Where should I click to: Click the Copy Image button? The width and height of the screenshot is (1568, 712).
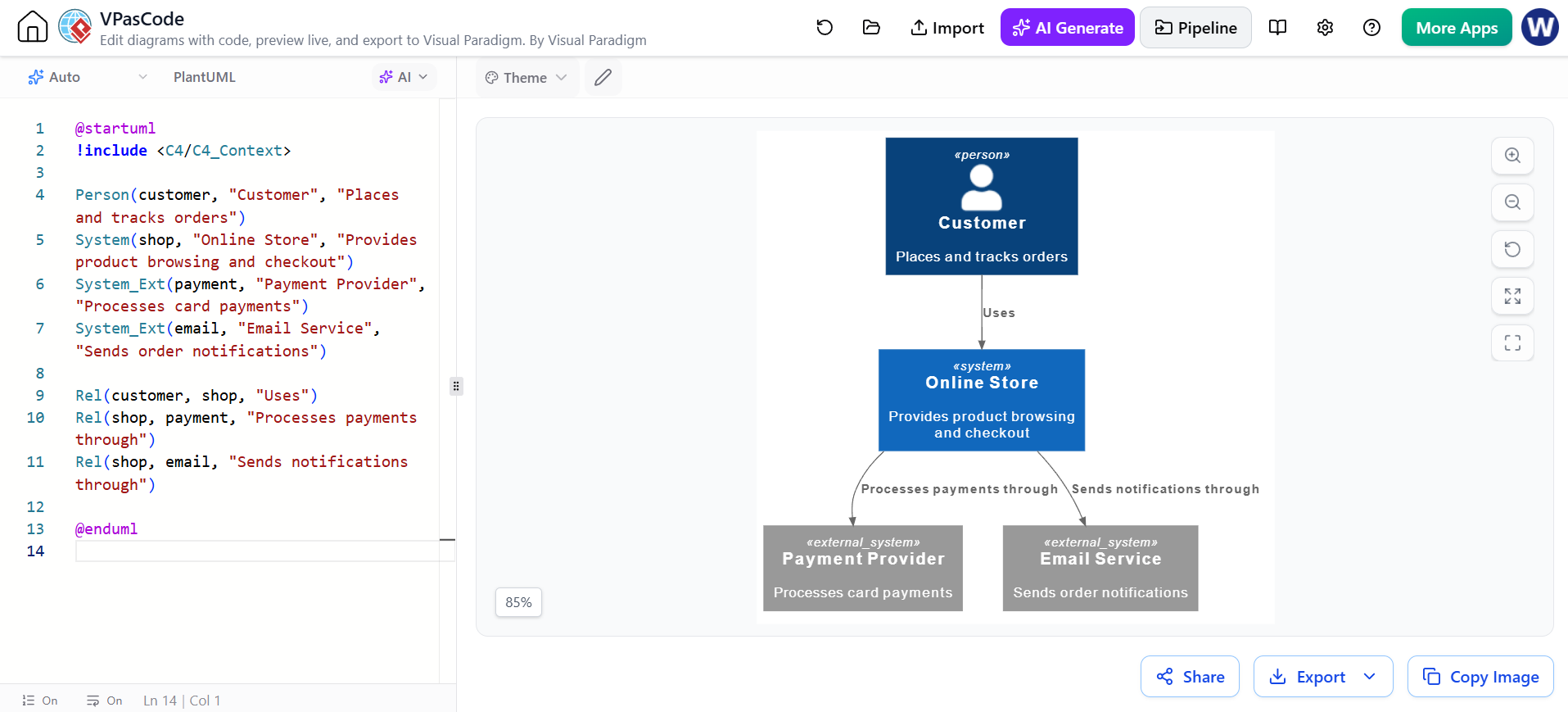pos(1480,677)
